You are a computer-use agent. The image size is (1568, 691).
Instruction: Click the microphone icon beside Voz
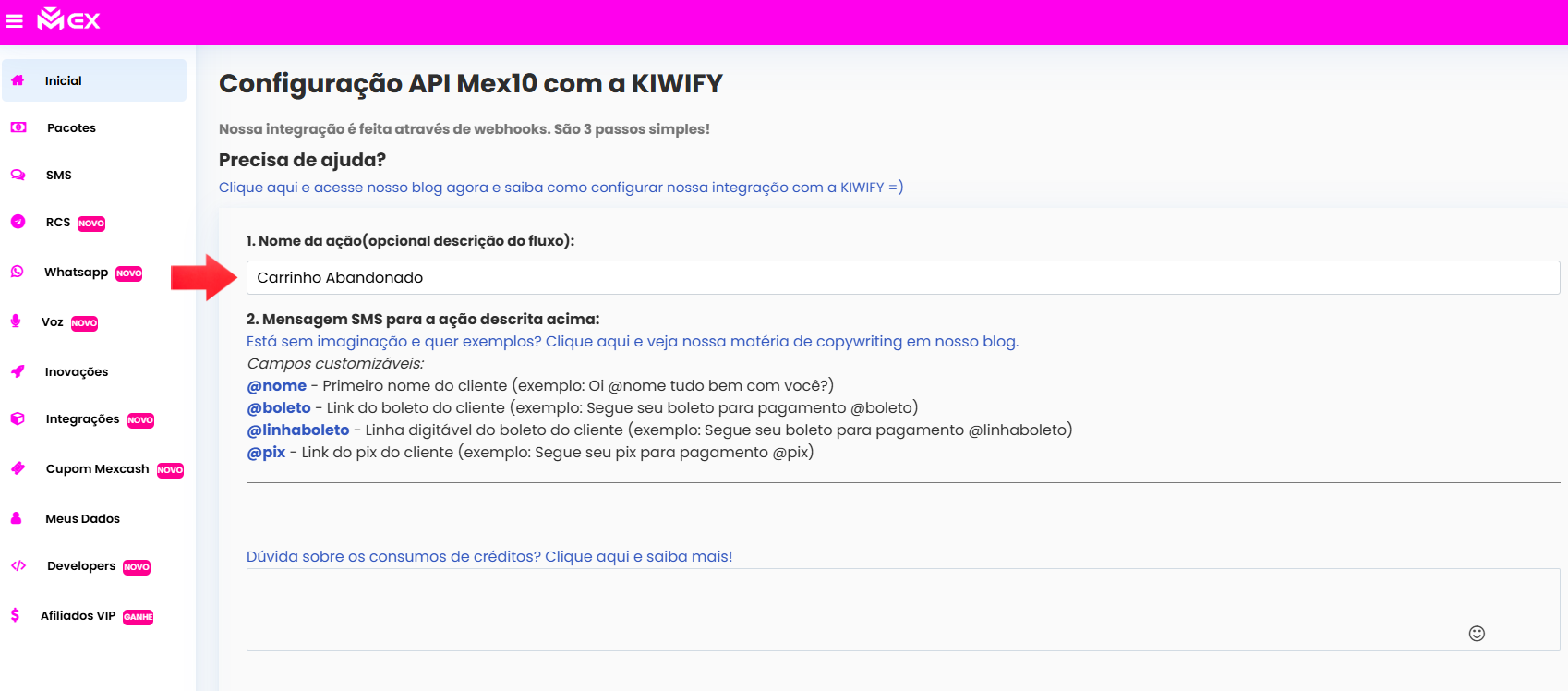[x=16, y=321]
